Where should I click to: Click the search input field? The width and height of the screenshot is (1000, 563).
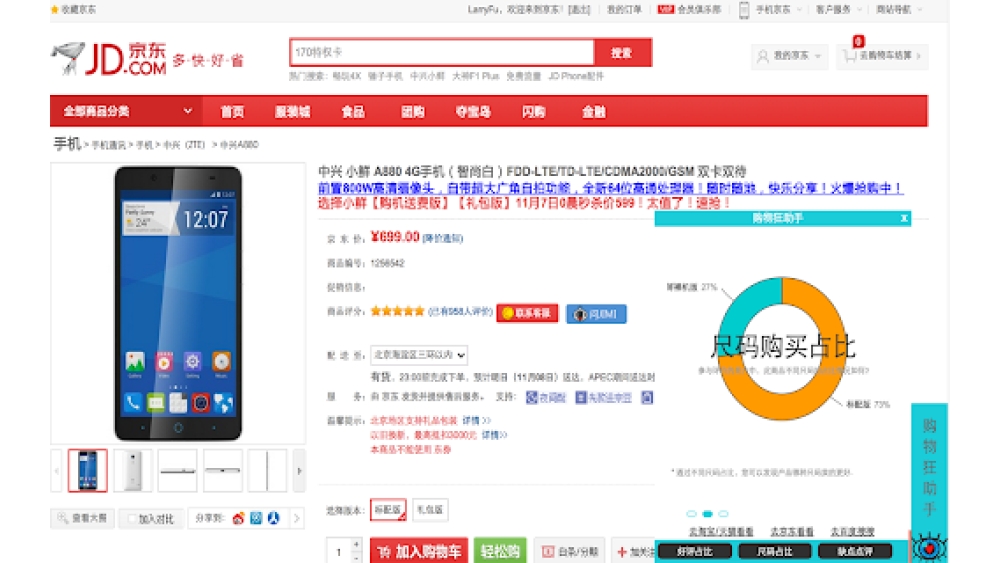[442, 52]
